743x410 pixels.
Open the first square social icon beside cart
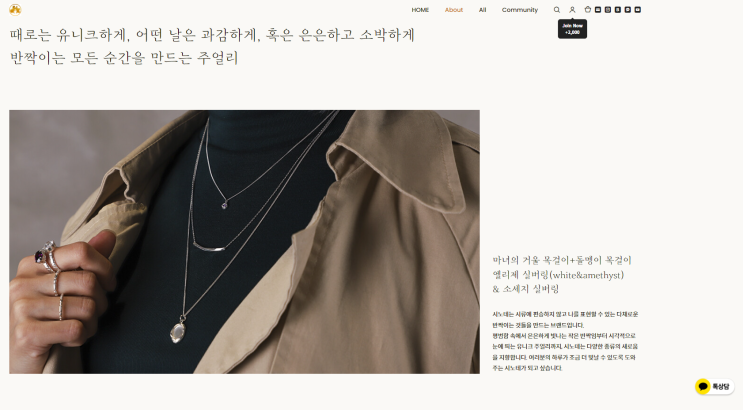pos(598,9)
